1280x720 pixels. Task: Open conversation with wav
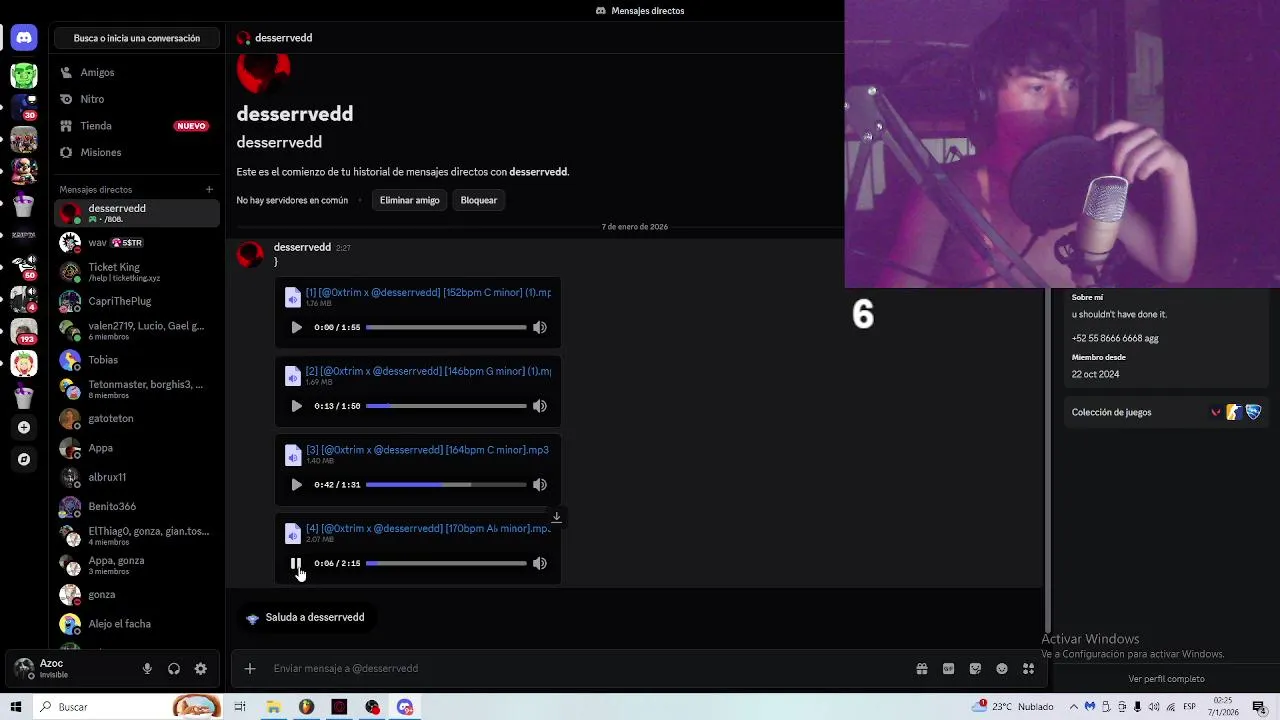pyautogui.click(x=137, y=242)
